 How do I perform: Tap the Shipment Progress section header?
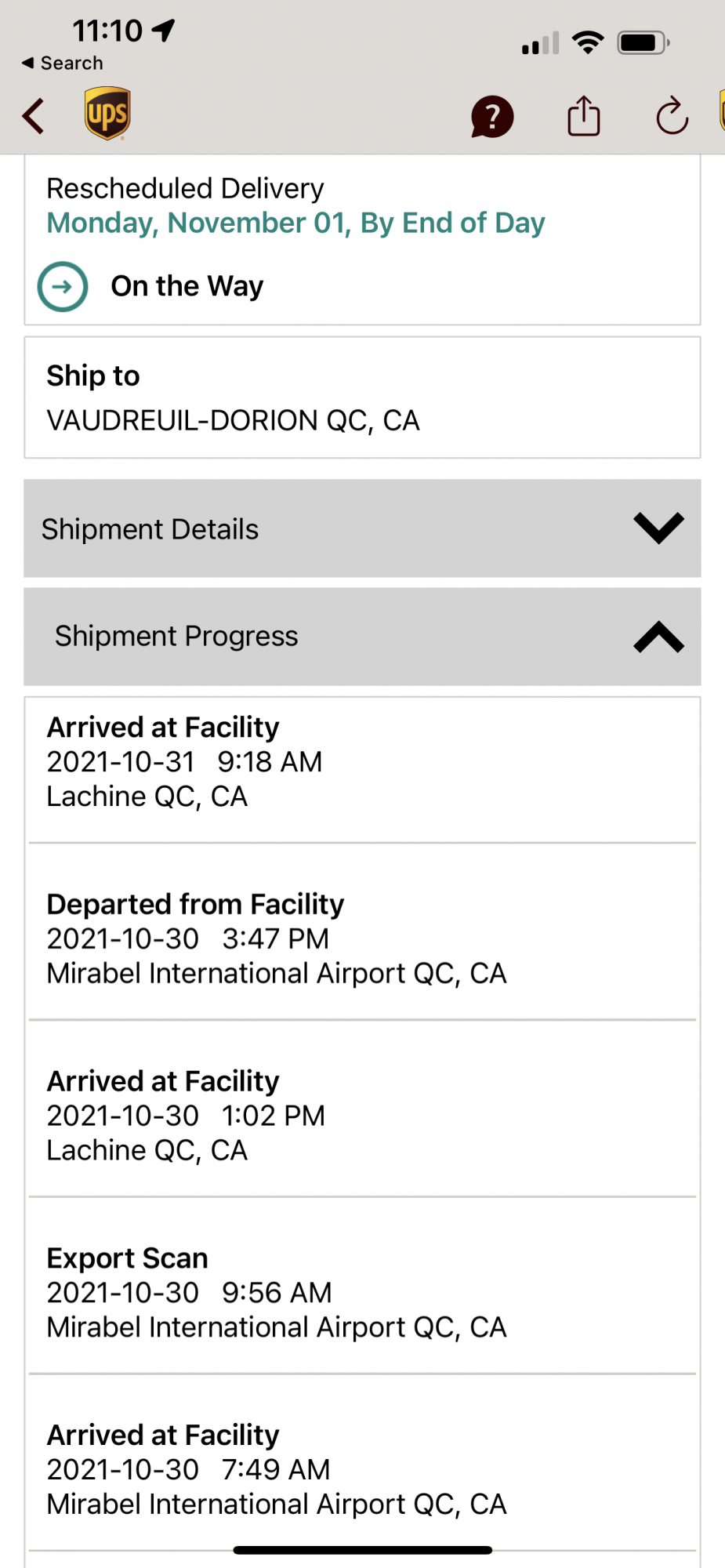(x=362, y=637)
